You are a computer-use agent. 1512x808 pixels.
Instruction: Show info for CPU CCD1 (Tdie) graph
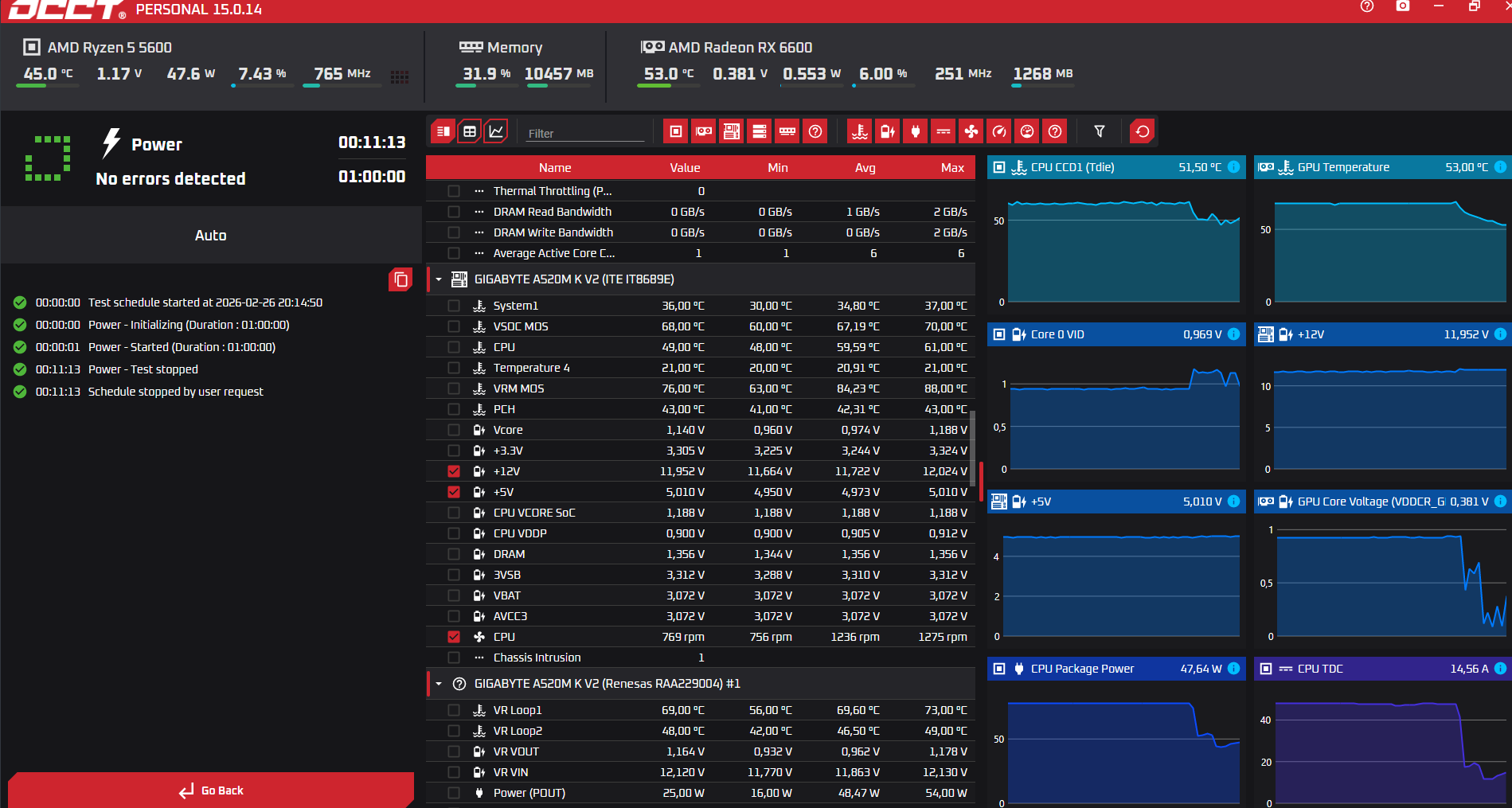point(1233,167)
